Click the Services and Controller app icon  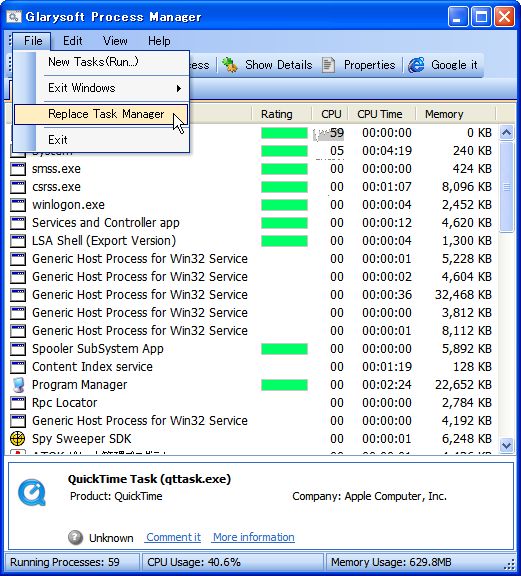pyautogui.click(x=18, y=223)
